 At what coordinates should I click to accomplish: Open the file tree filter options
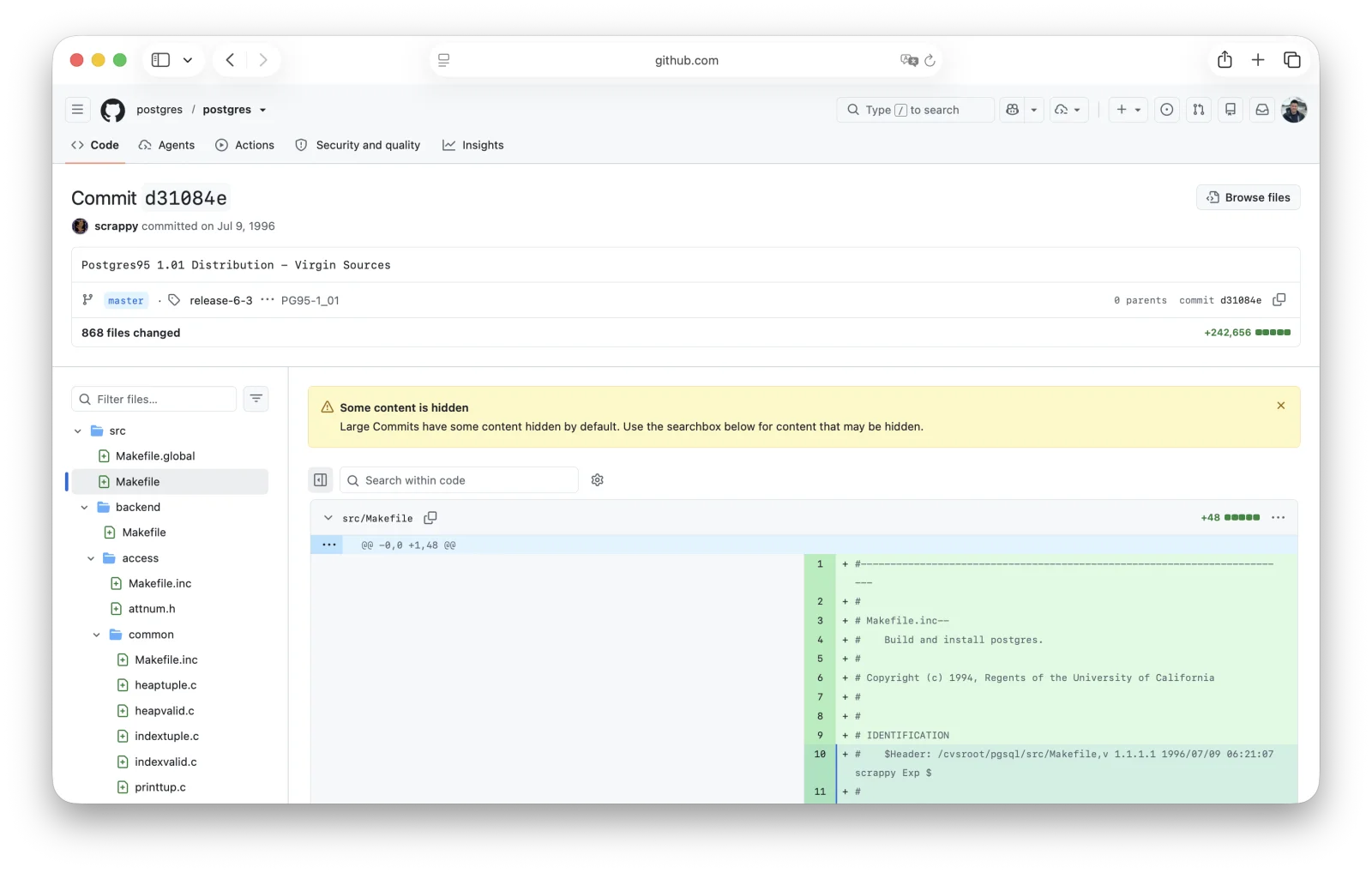click(256, 399)
